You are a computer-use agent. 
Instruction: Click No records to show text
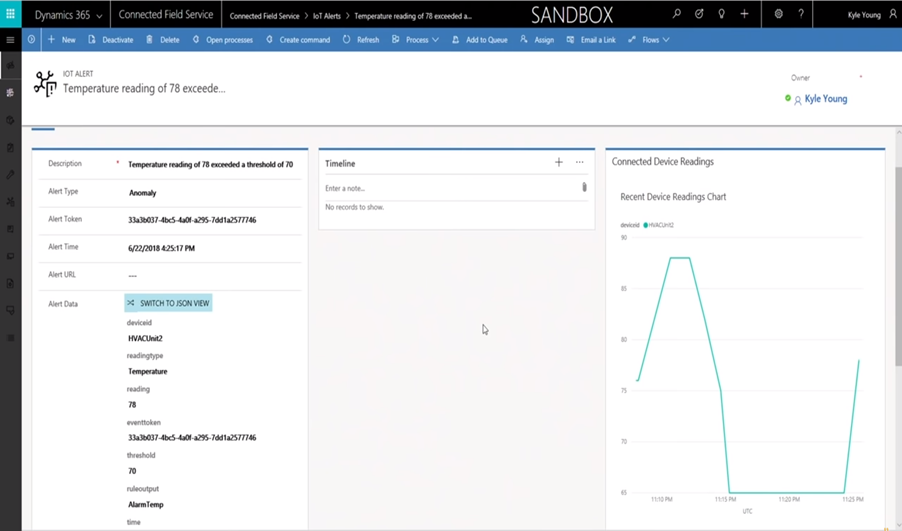354,207
